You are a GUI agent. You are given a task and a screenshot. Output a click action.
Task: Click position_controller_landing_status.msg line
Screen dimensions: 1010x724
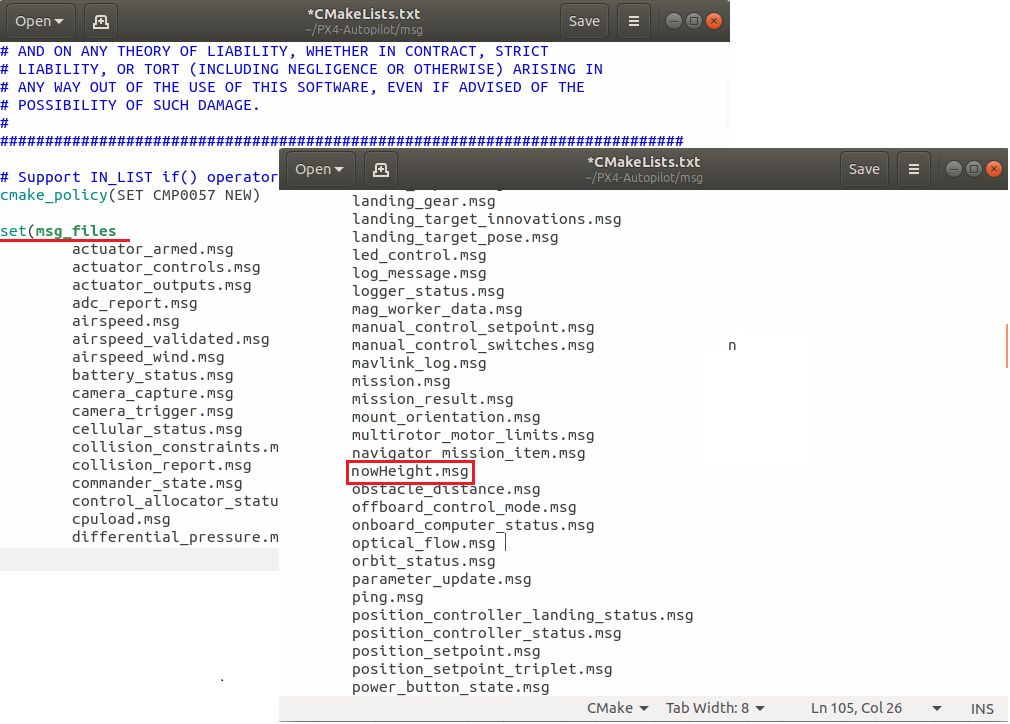pyautogui.click(x=522, y=616)
